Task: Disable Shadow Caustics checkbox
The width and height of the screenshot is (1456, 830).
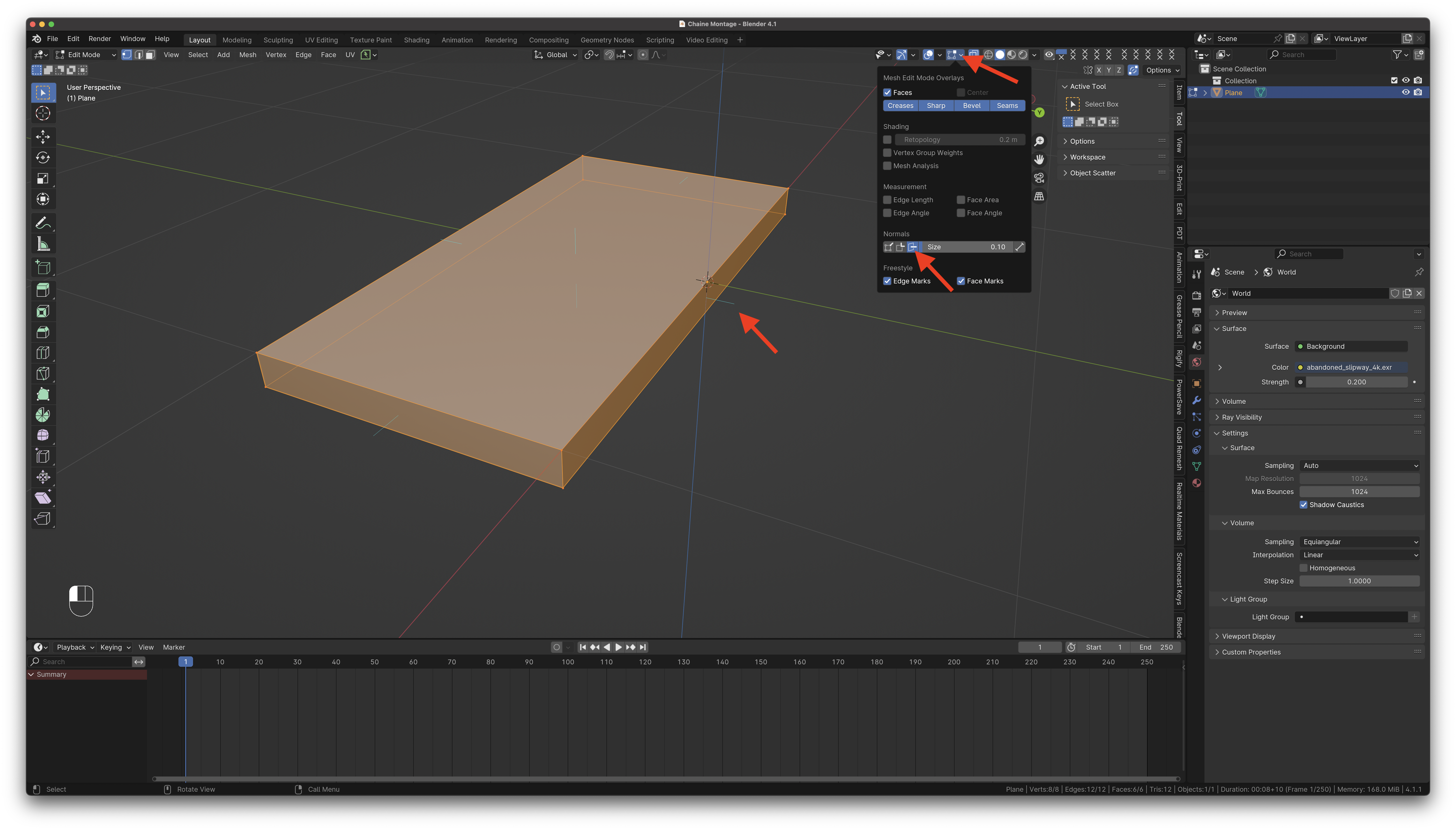Action: click(x=1303, y=505)
